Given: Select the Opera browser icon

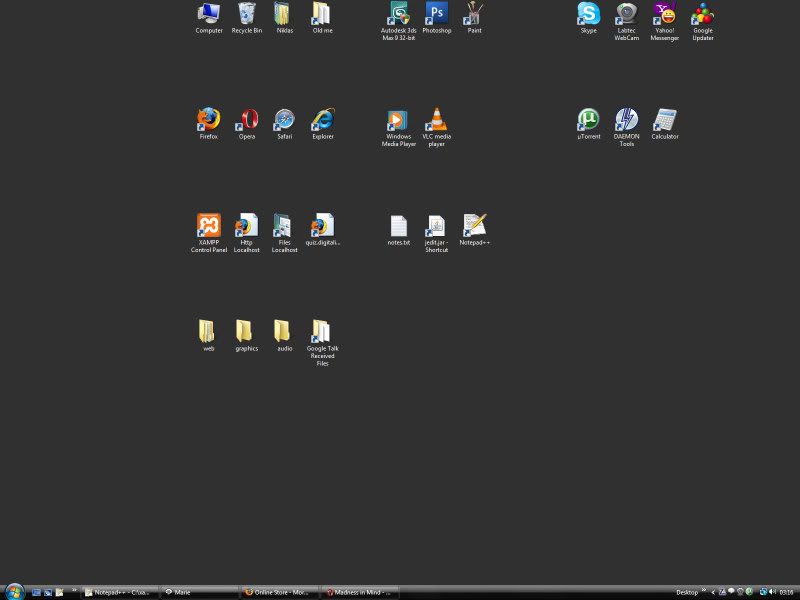Looking at the screenshot, I should [247, 120].
